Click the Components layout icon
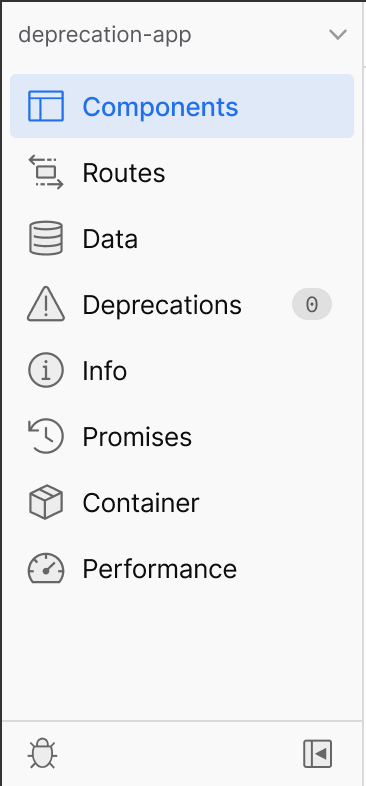This screenshot has width=366, height=786. tap(46, 106)
